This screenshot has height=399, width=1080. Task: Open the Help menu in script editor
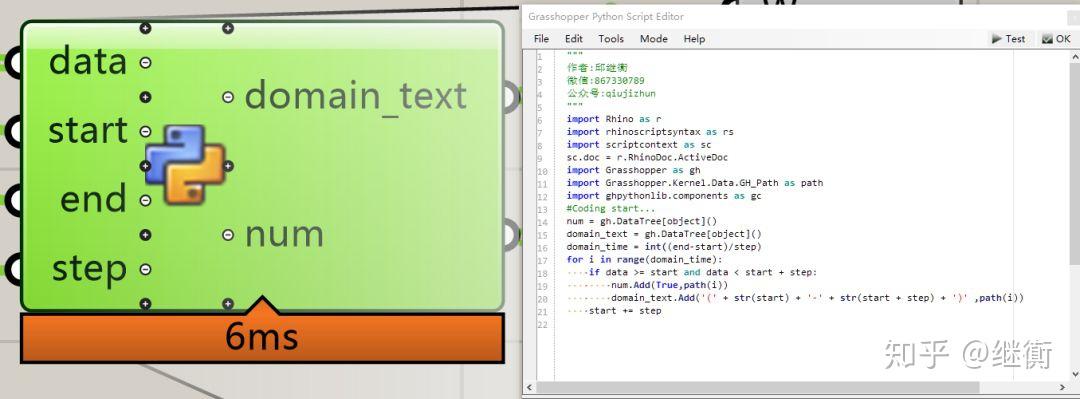[x=694, y=39]
